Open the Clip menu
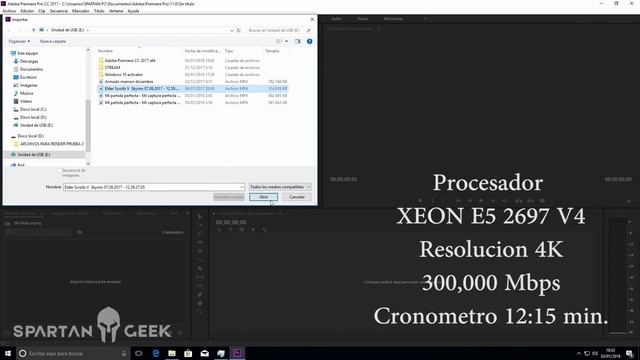 coord(42,11)
